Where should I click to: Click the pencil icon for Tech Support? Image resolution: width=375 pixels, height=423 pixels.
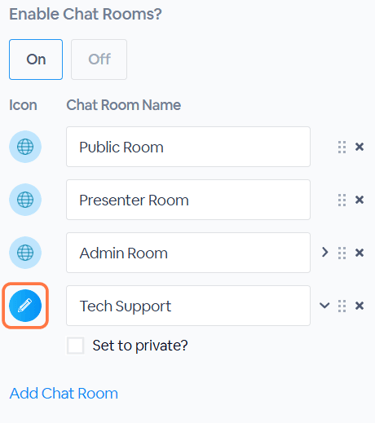25,306
